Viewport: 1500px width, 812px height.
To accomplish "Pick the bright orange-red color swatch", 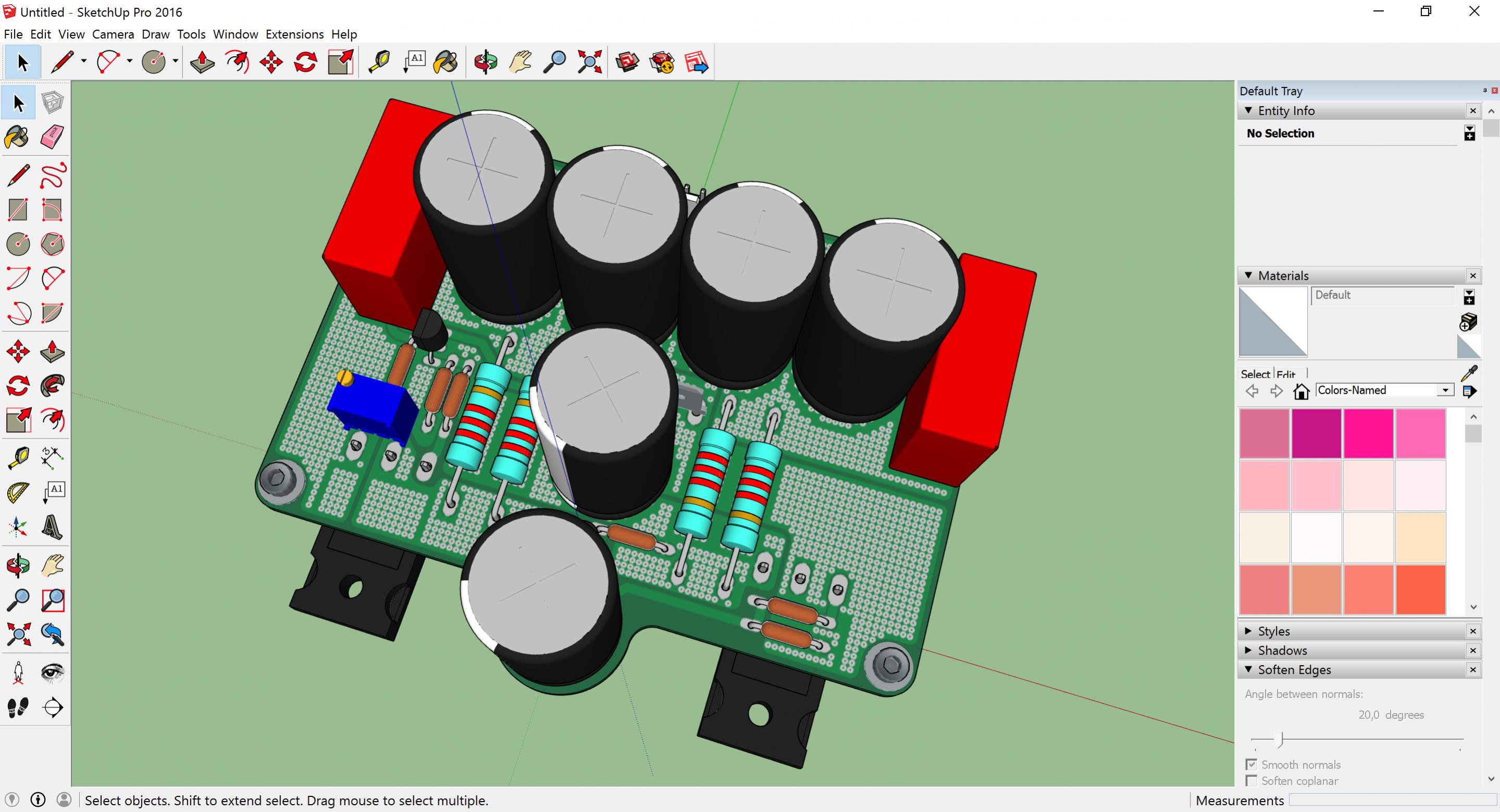I will [x=1420, y=589].
